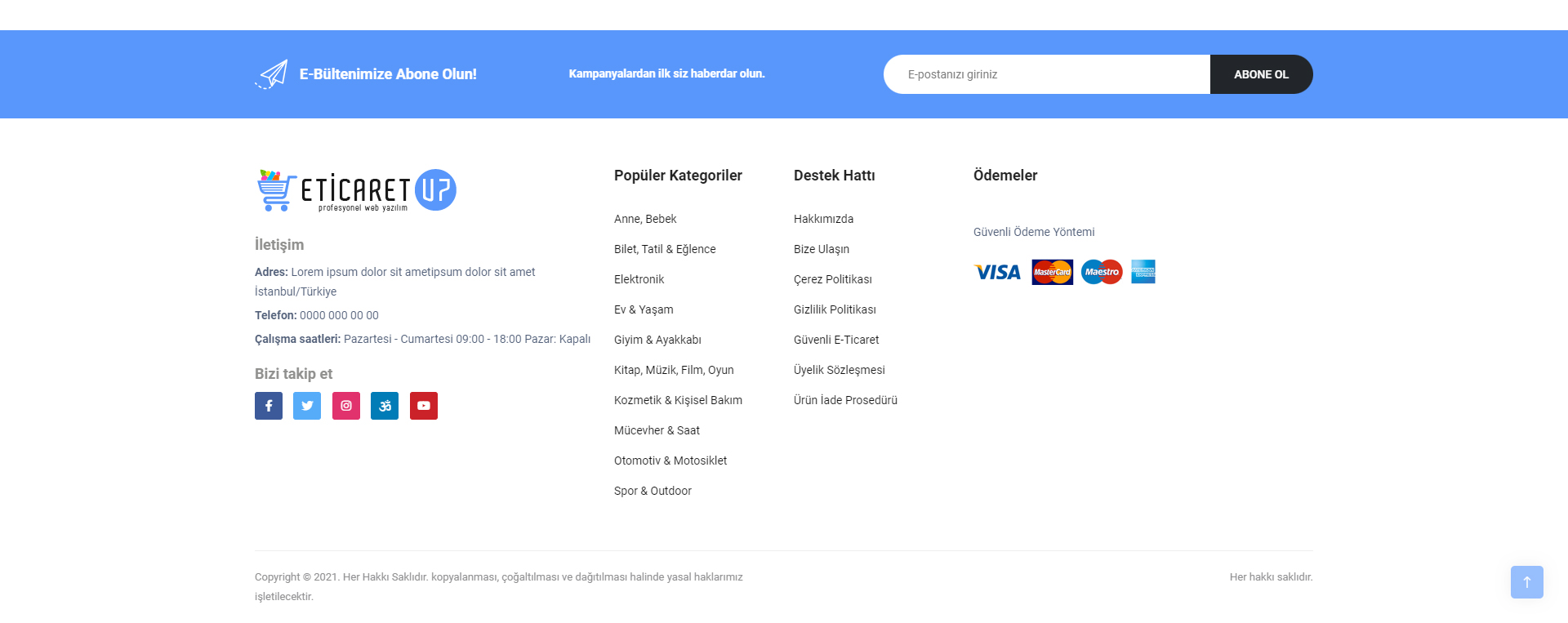Click the Visa payment logo
Viewport: 1568px width, 623px height.
(x=997, y=272)
